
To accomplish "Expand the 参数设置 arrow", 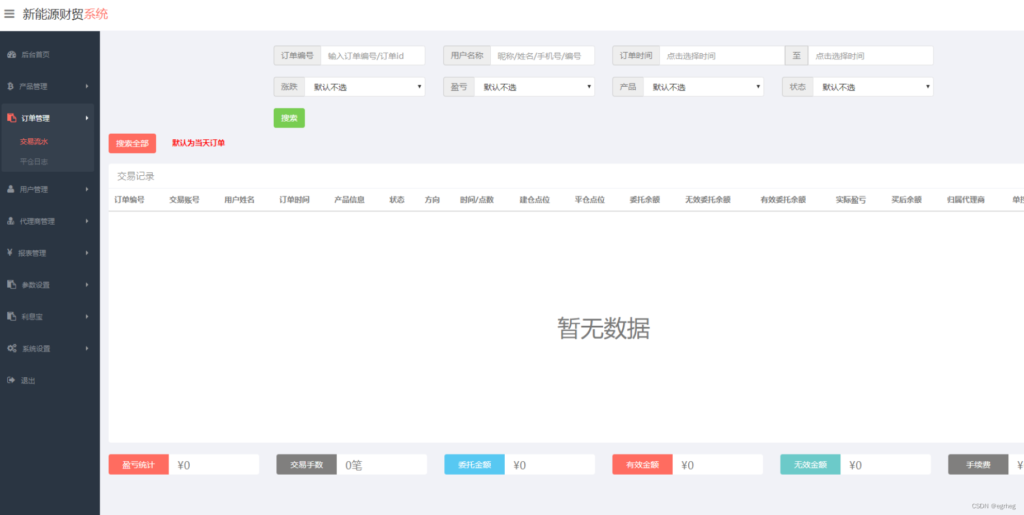I will tap(87, 285).
